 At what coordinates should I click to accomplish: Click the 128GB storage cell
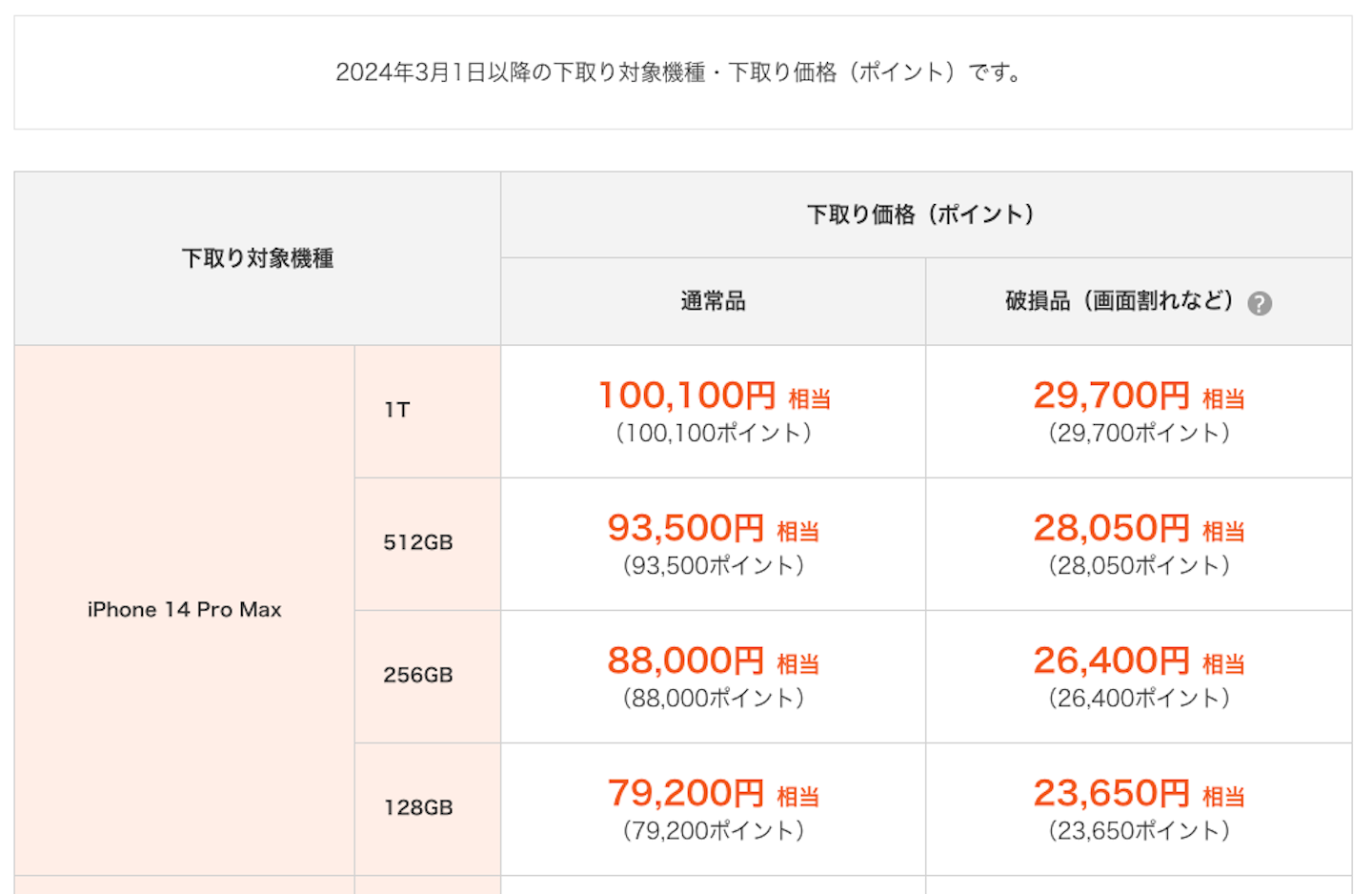click(x=417, y=807)
